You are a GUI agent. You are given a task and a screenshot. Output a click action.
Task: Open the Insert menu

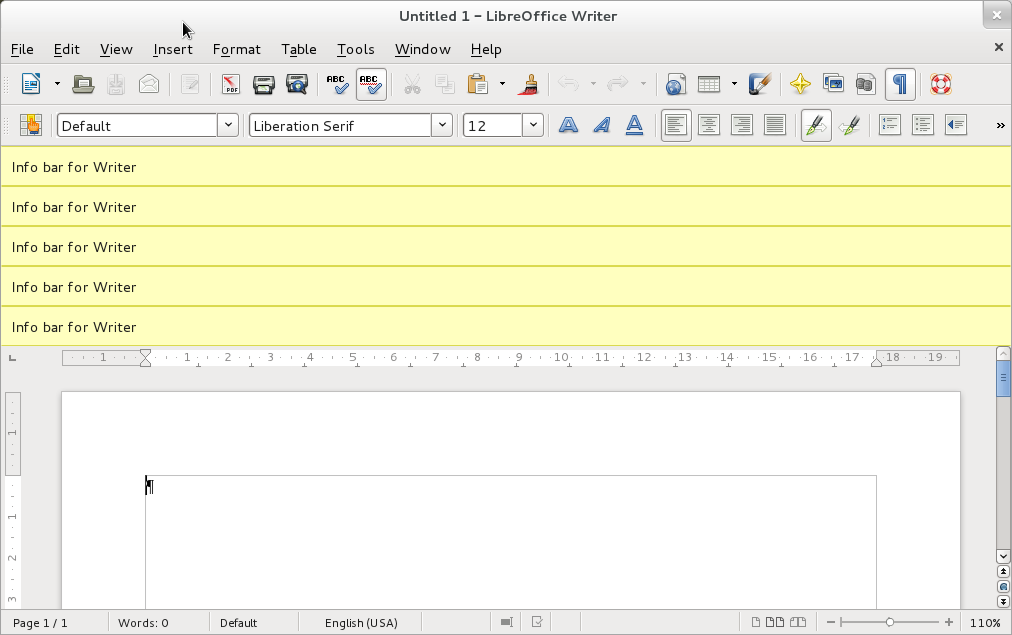click(x=173, y=49)
